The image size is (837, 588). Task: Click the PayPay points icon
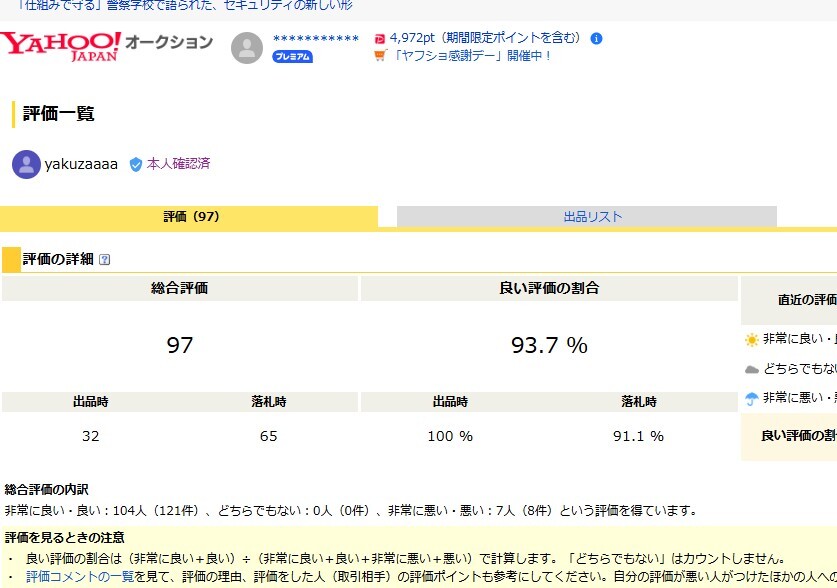pos(380,38)
